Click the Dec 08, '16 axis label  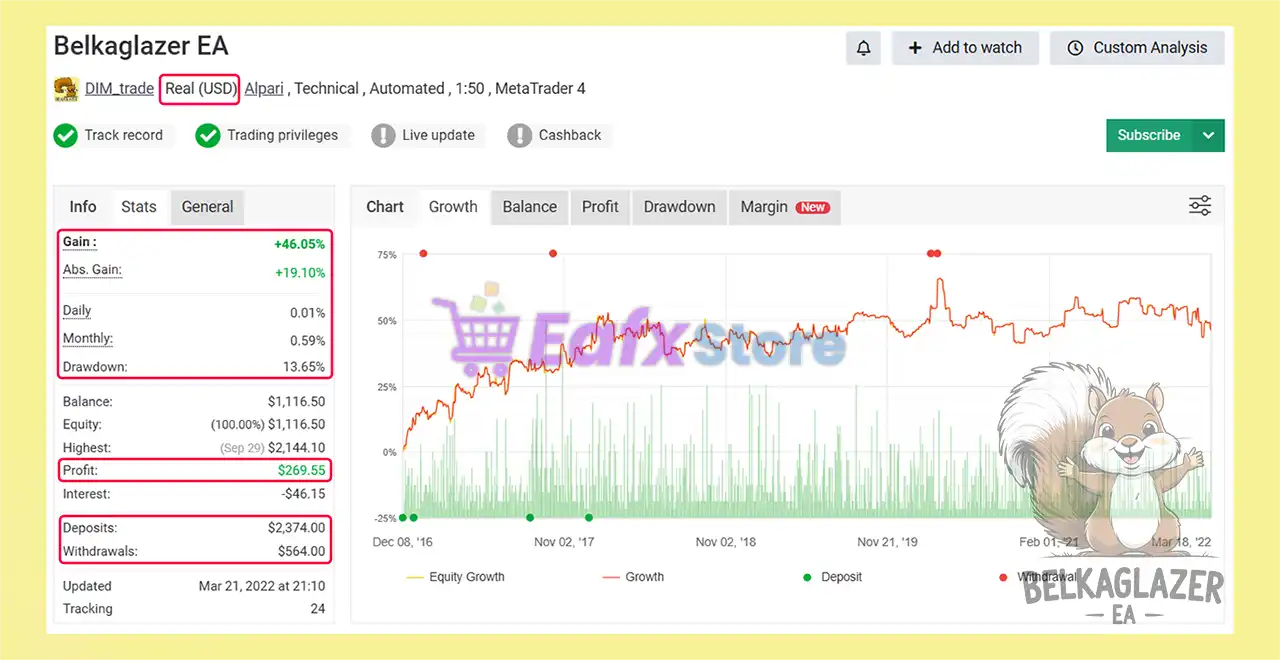tap(402, 541)
